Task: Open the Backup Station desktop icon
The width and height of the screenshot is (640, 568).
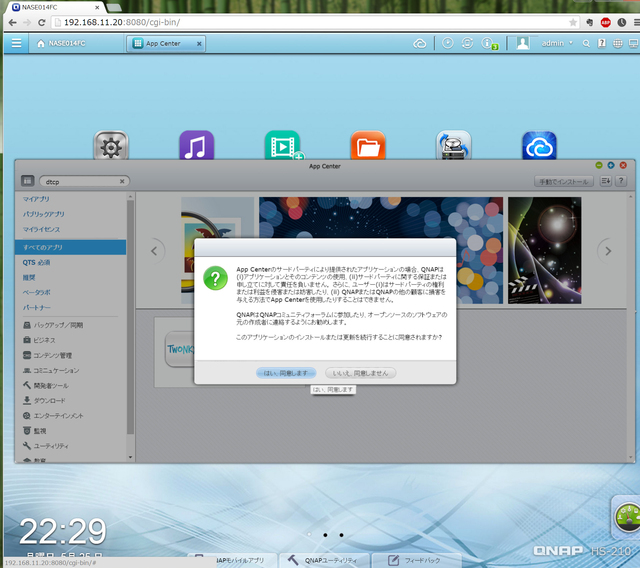Action: [453, 146]
